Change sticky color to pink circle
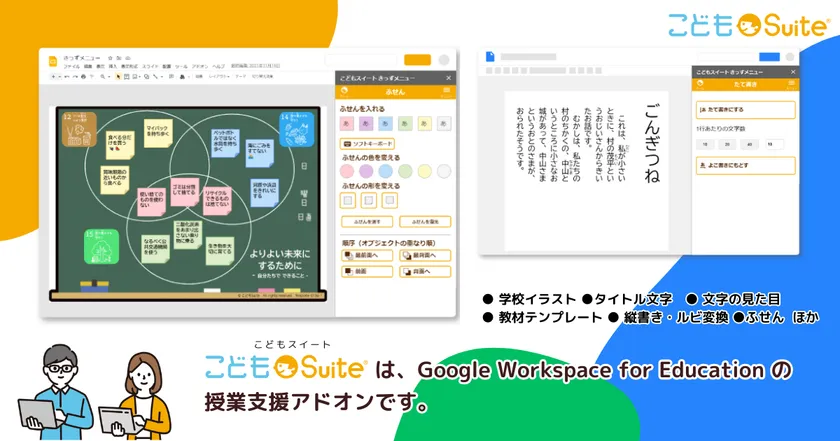This screenshot has width=840, height=441. coord(347,171)
